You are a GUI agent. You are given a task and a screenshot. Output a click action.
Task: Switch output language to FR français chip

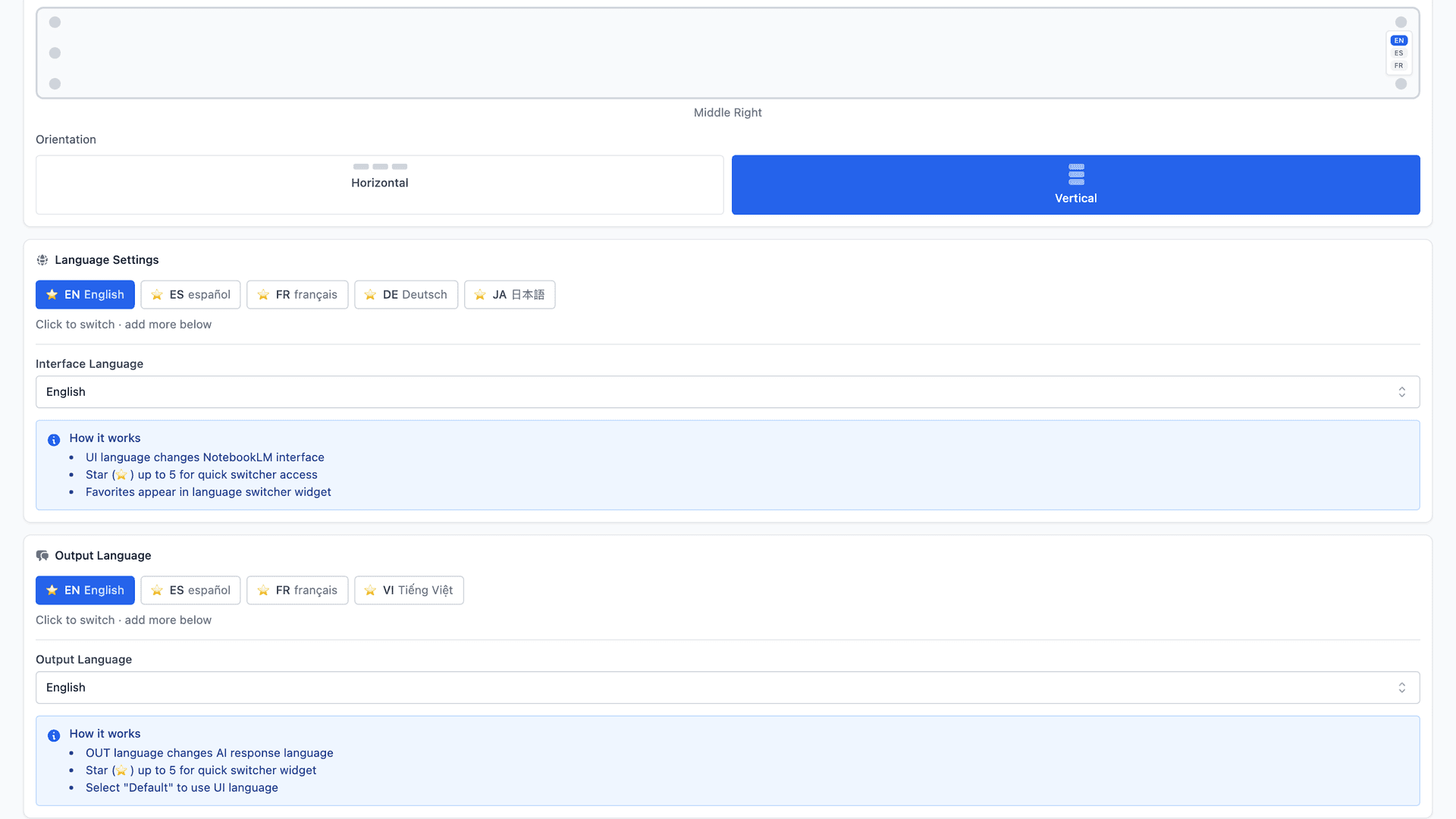tap(297, 590)
